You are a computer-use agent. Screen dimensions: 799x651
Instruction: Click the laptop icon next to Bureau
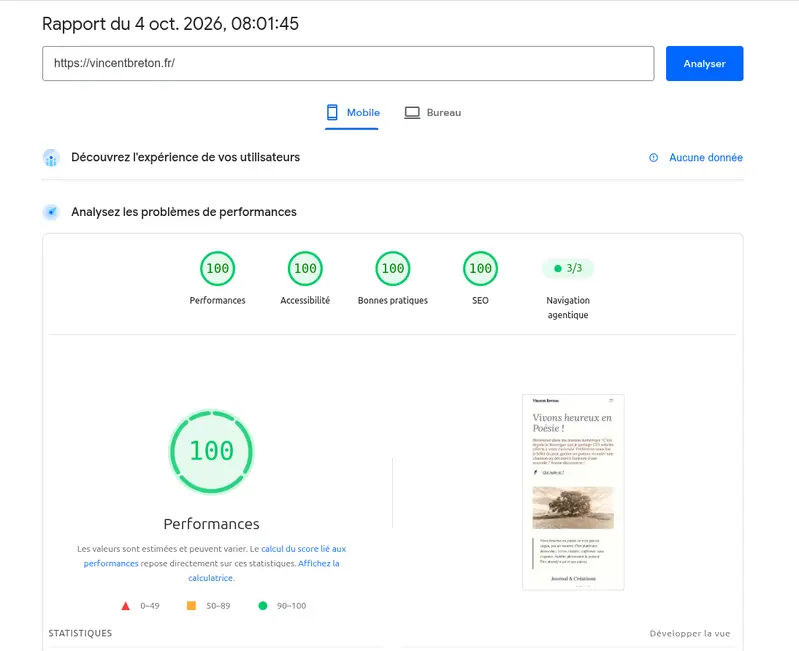click(412, 113)
